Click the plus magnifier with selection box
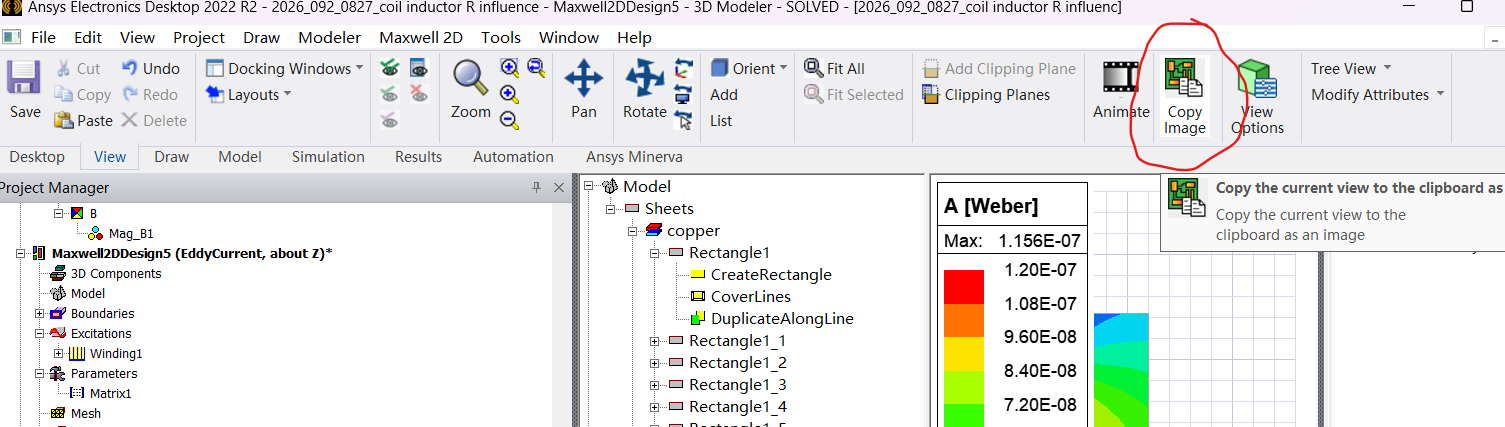 coord(510,68)
